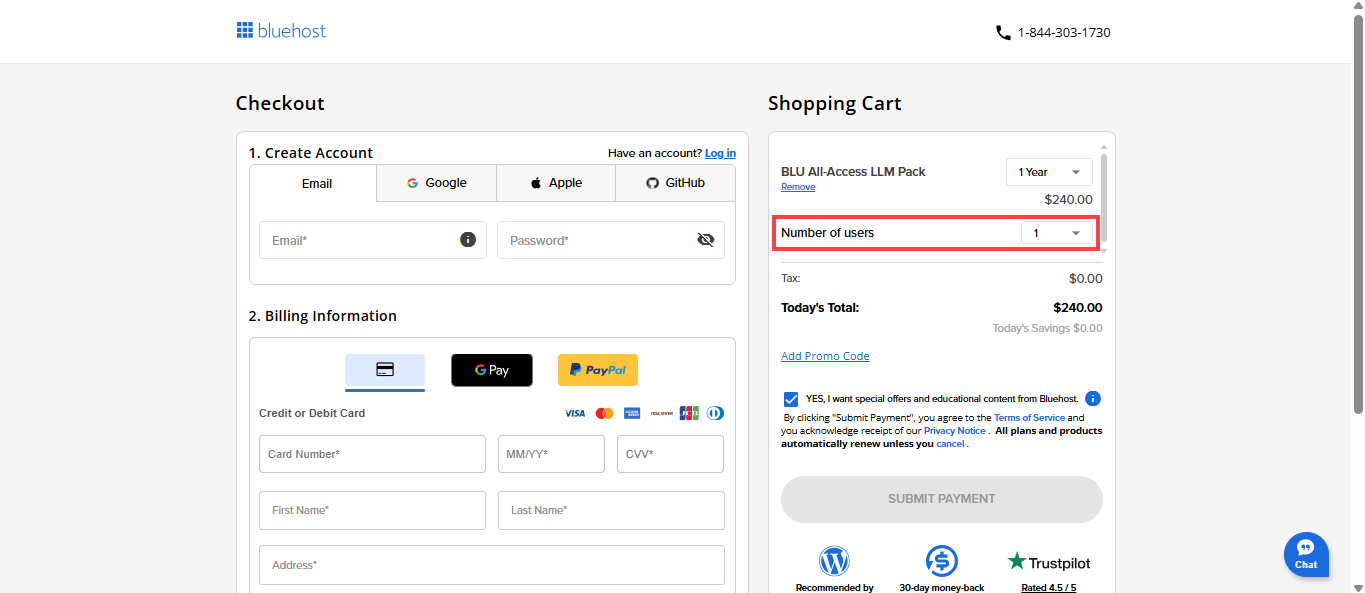Remove the BLU All-Access LLM Pack
Image resolution: width=1365 pixels, height=593 pixels.
click(797, 187)
